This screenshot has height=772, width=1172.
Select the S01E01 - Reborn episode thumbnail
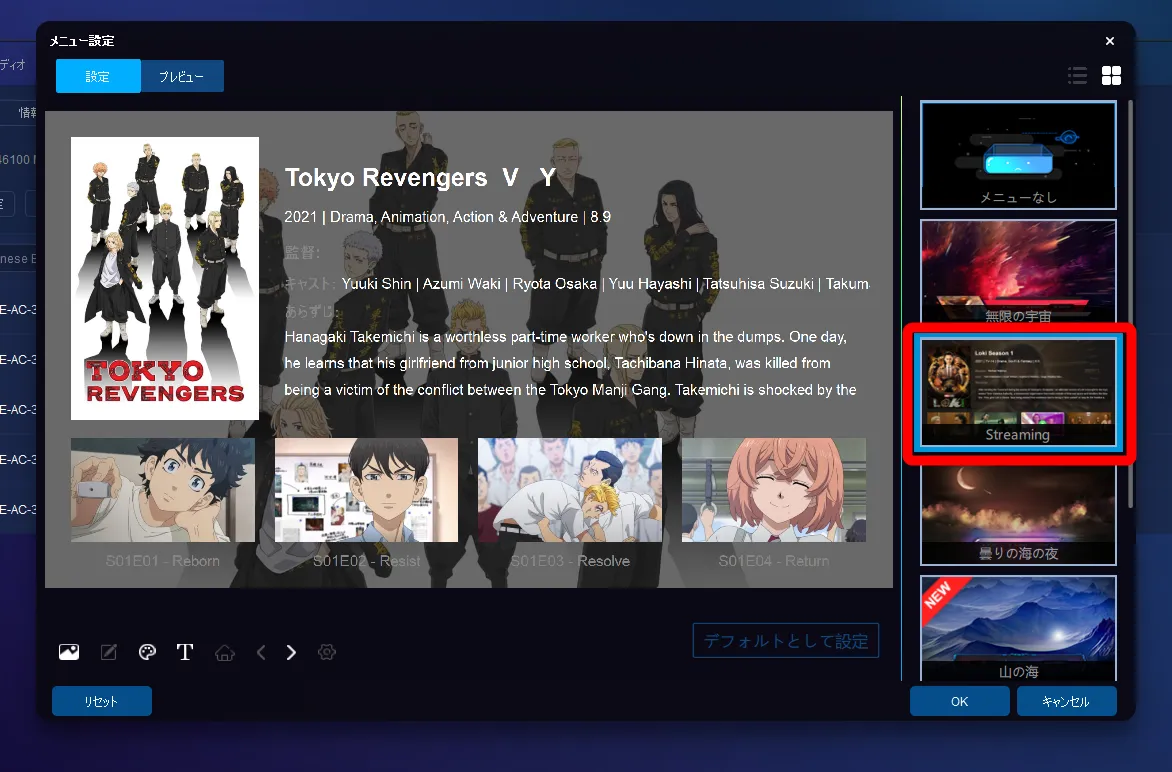(x=163, y=490)
